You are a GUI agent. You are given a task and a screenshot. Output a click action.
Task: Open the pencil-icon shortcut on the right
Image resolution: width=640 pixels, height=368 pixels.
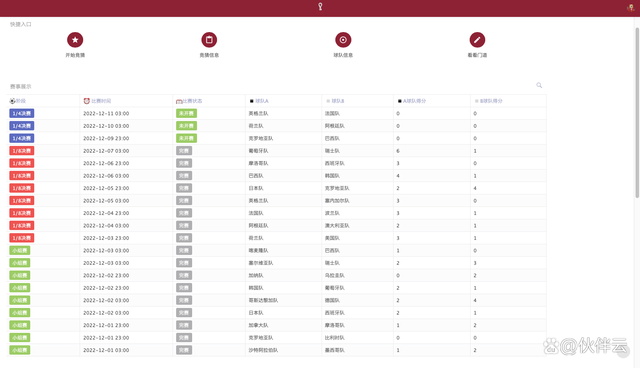(x=477, y=40)
